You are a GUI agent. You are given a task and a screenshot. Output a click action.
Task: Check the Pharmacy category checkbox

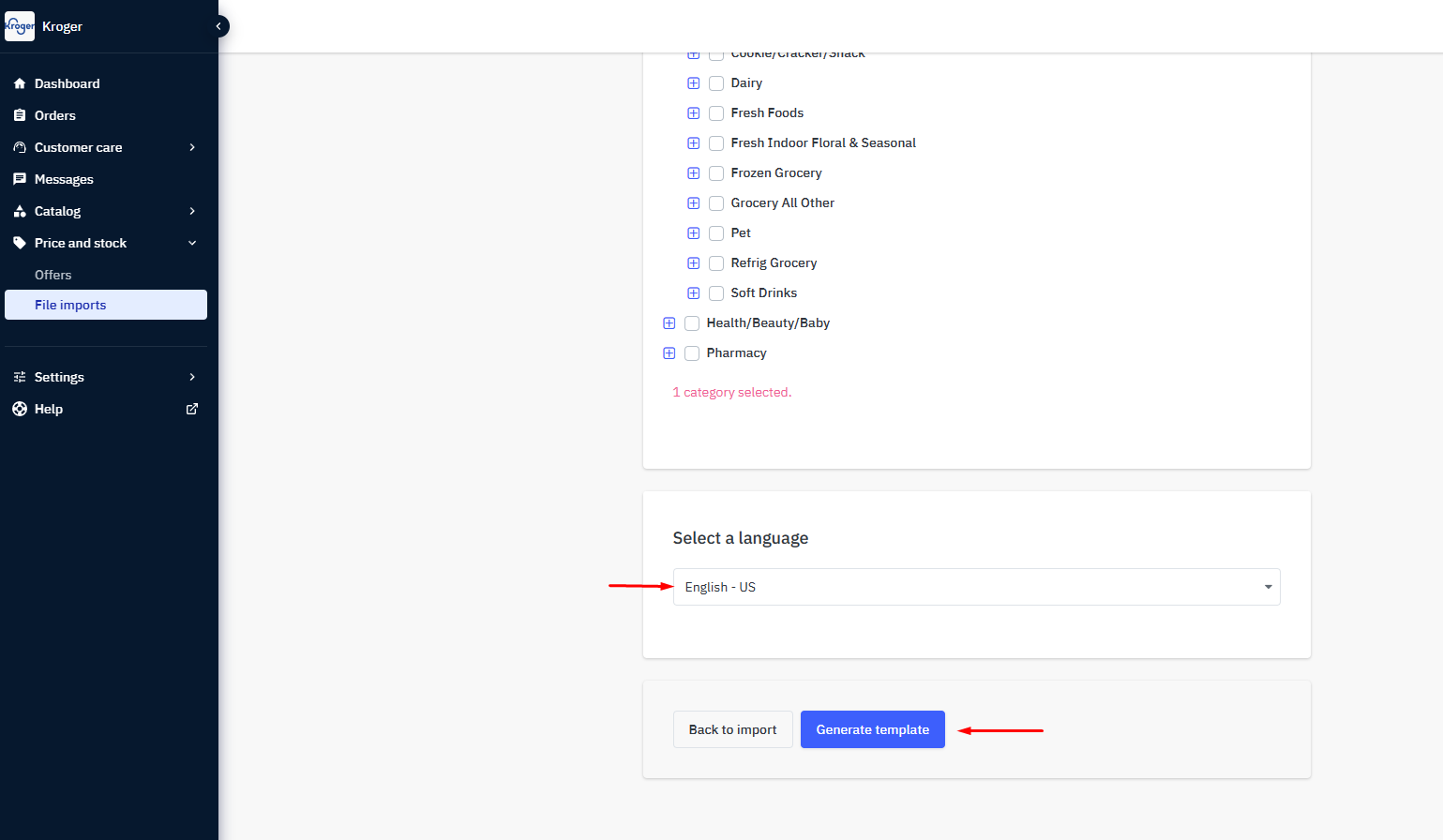point(692,352)
